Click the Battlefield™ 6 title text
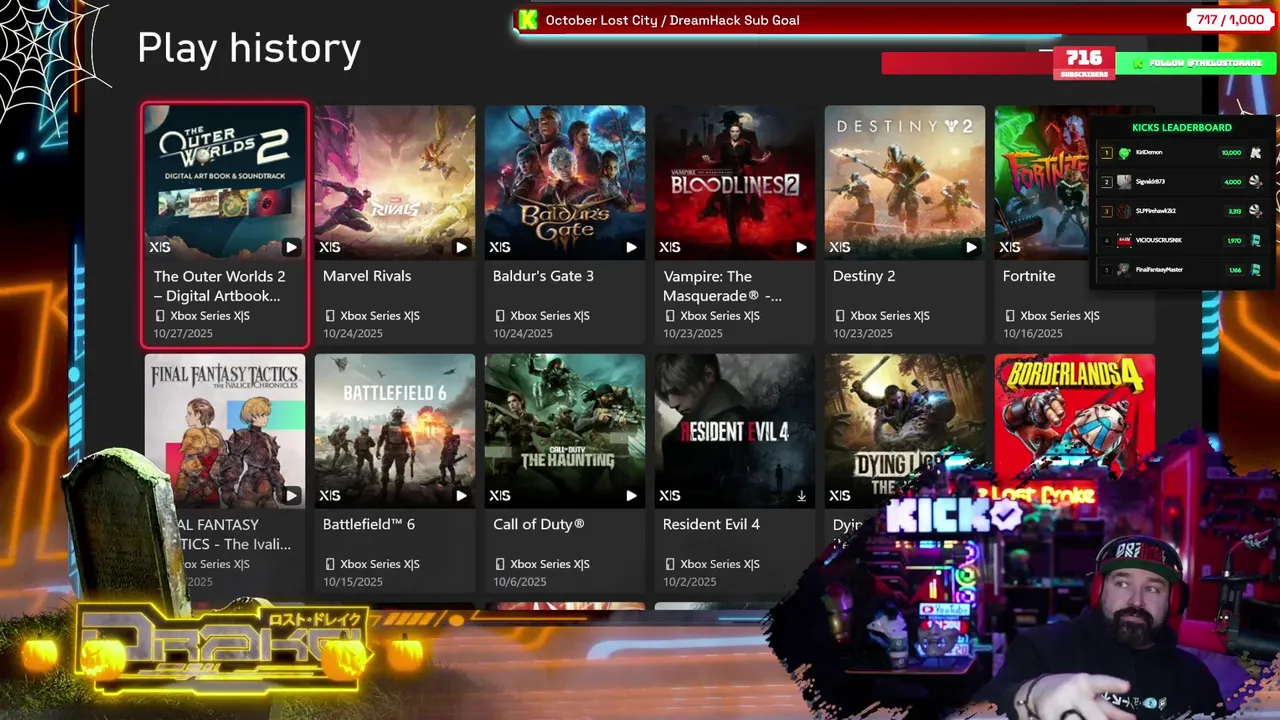 [369, 524]
